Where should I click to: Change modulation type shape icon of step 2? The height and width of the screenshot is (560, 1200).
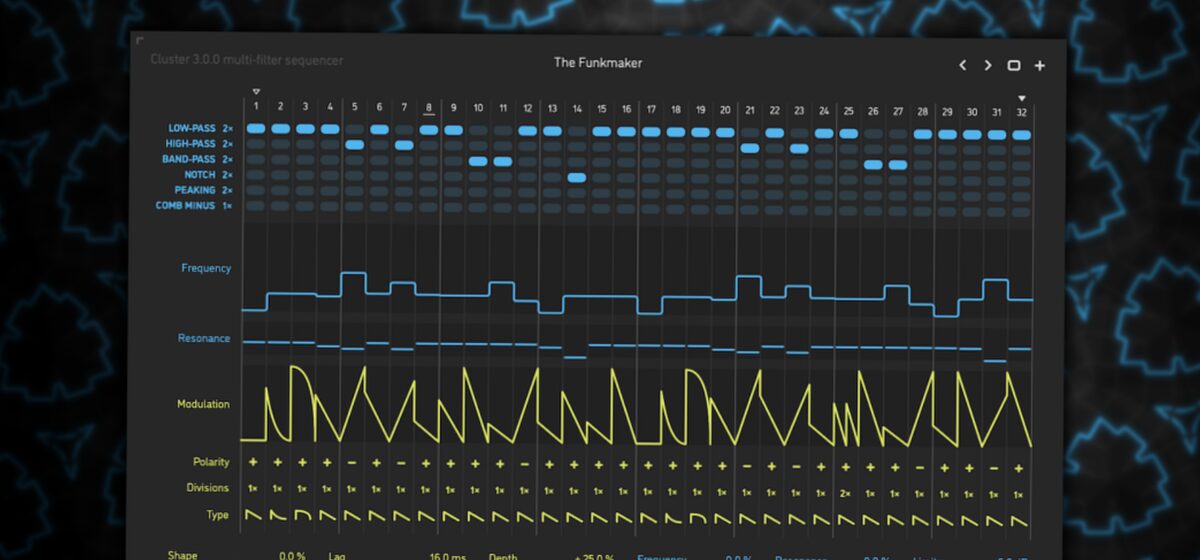coord(277,514)
